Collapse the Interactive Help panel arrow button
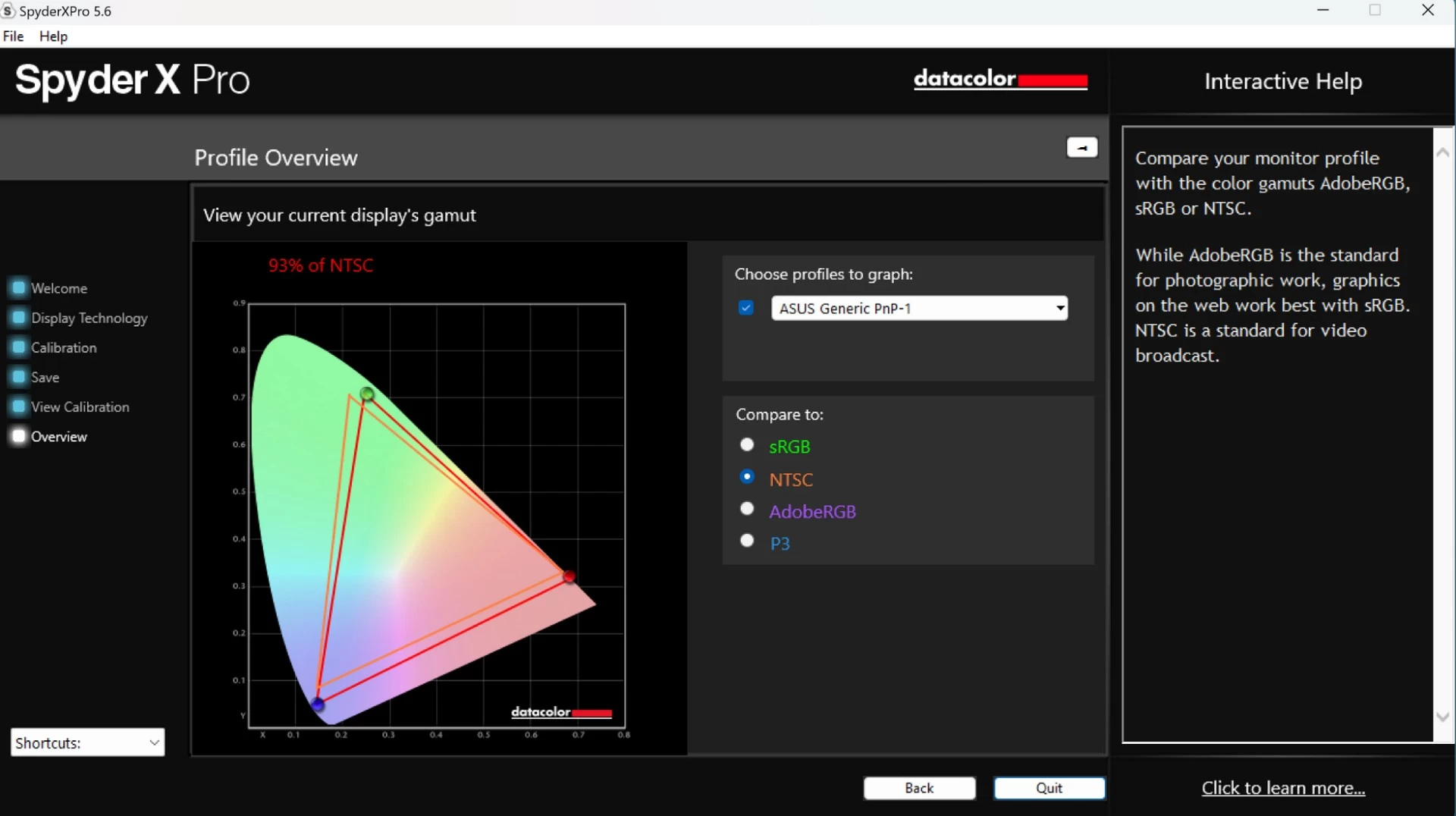Image resolution: width=1456 pixels, height=816 pixels. (1081, 148)
